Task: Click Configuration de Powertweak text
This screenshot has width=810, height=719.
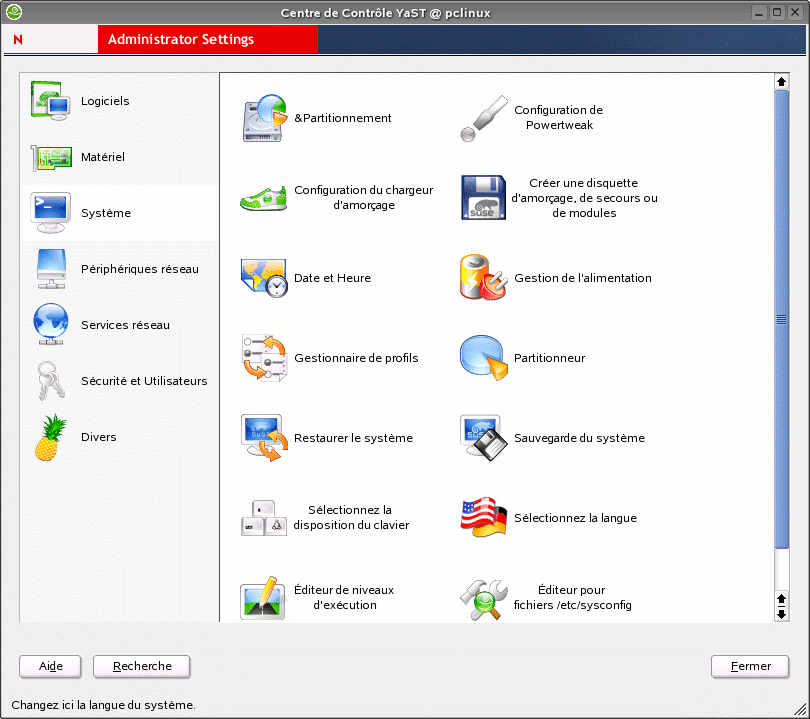Action: coord(558,117)
